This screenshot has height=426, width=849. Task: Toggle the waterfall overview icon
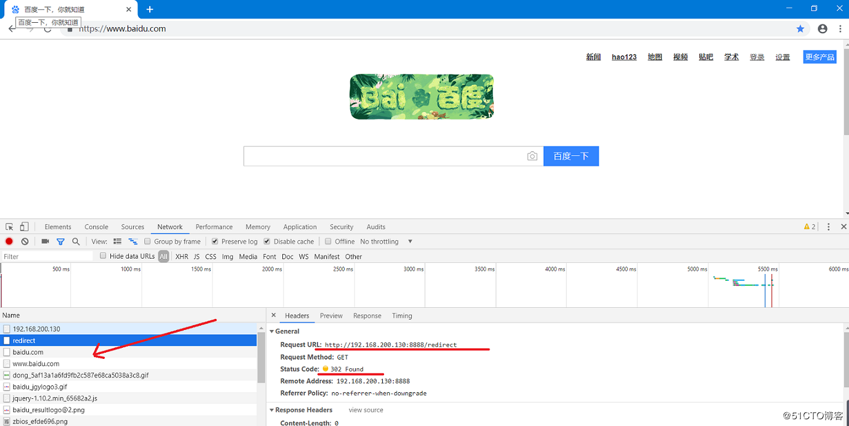pyautogui.click(x=133, y=241)
